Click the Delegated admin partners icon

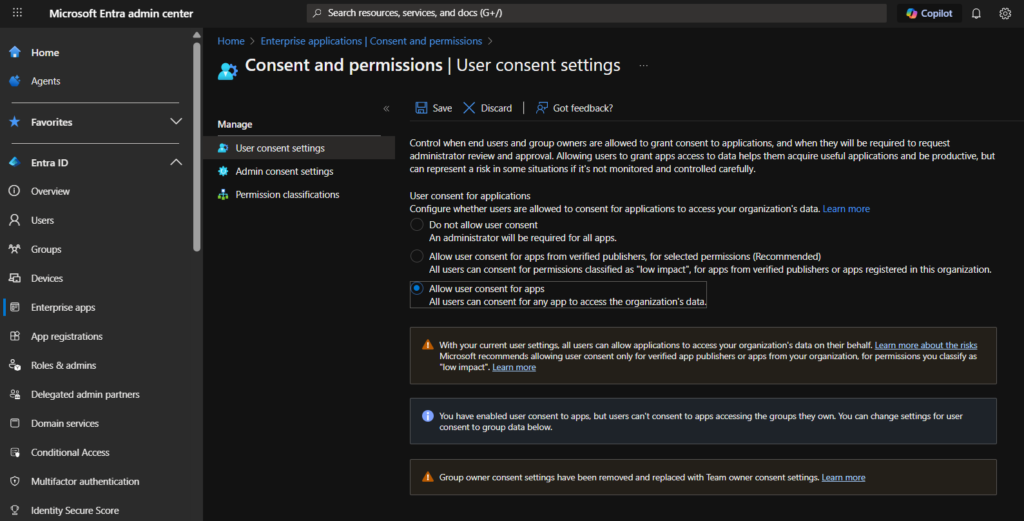coord(14,394)
